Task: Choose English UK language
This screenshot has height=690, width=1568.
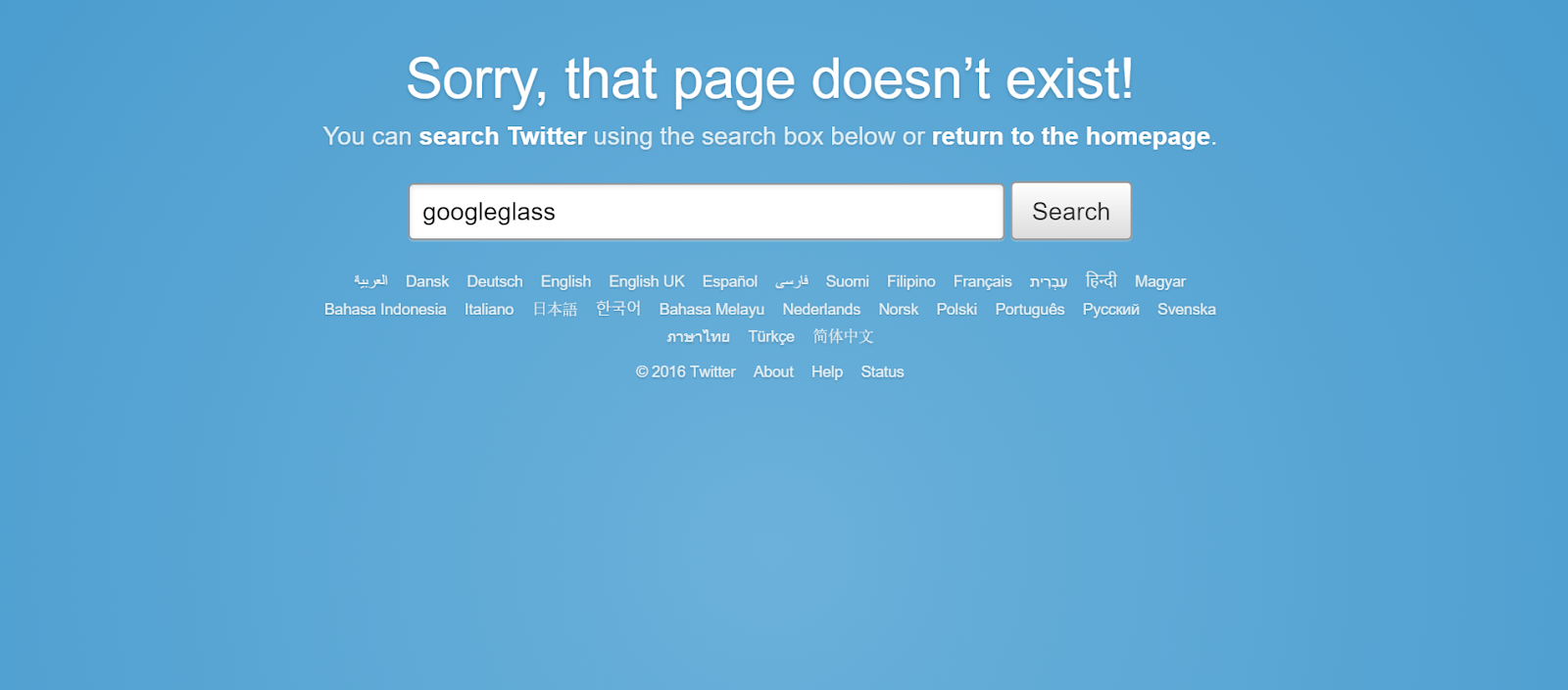Action: point(647,281)
